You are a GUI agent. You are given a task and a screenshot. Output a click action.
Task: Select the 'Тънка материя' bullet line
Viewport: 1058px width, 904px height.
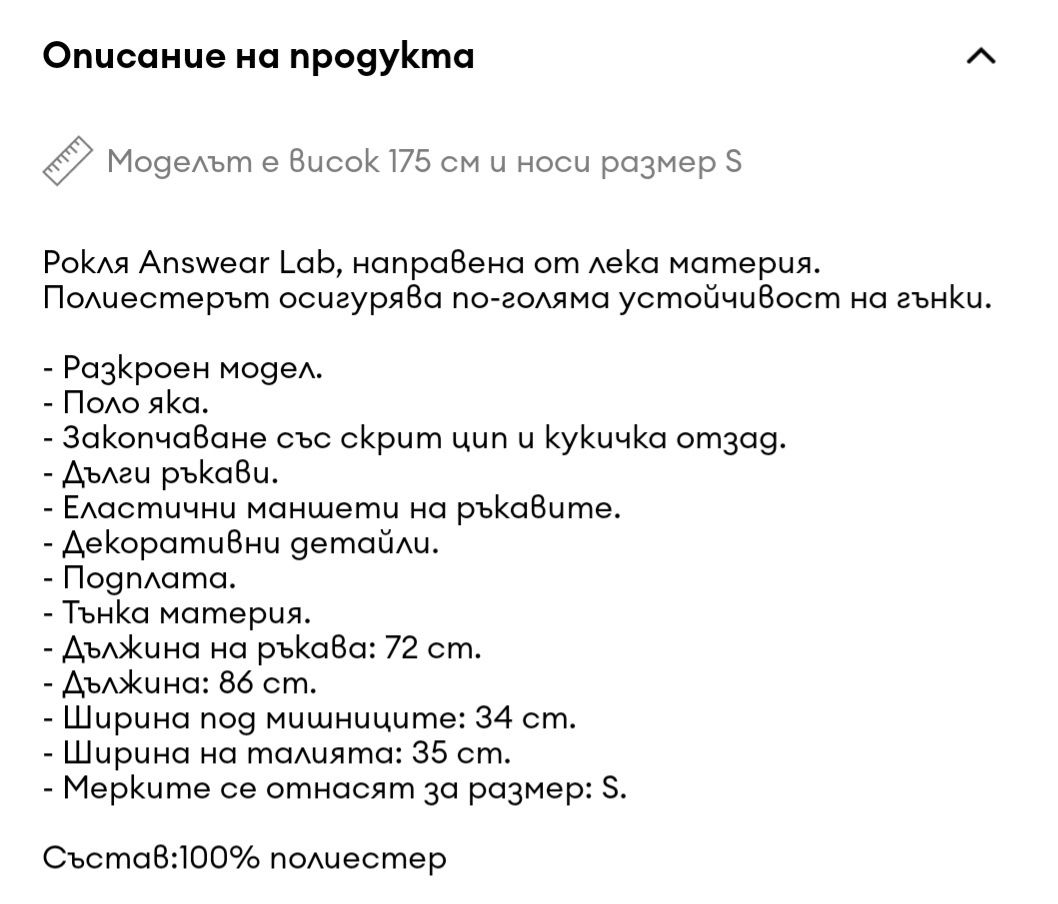coord(177,614)
